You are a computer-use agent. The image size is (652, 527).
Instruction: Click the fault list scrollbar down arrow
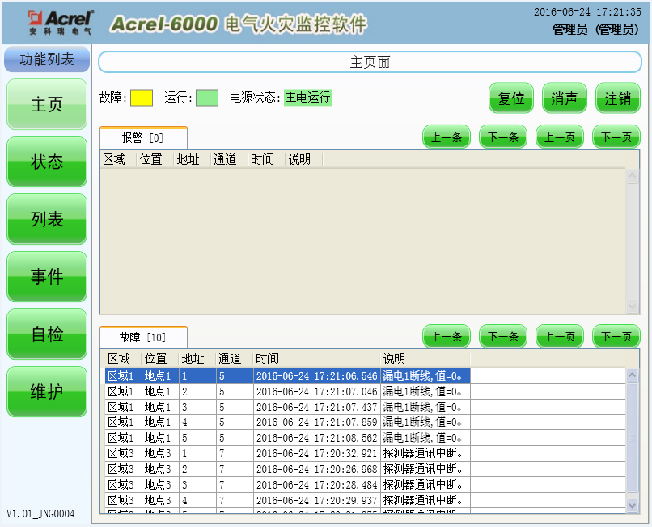(632, 505)
